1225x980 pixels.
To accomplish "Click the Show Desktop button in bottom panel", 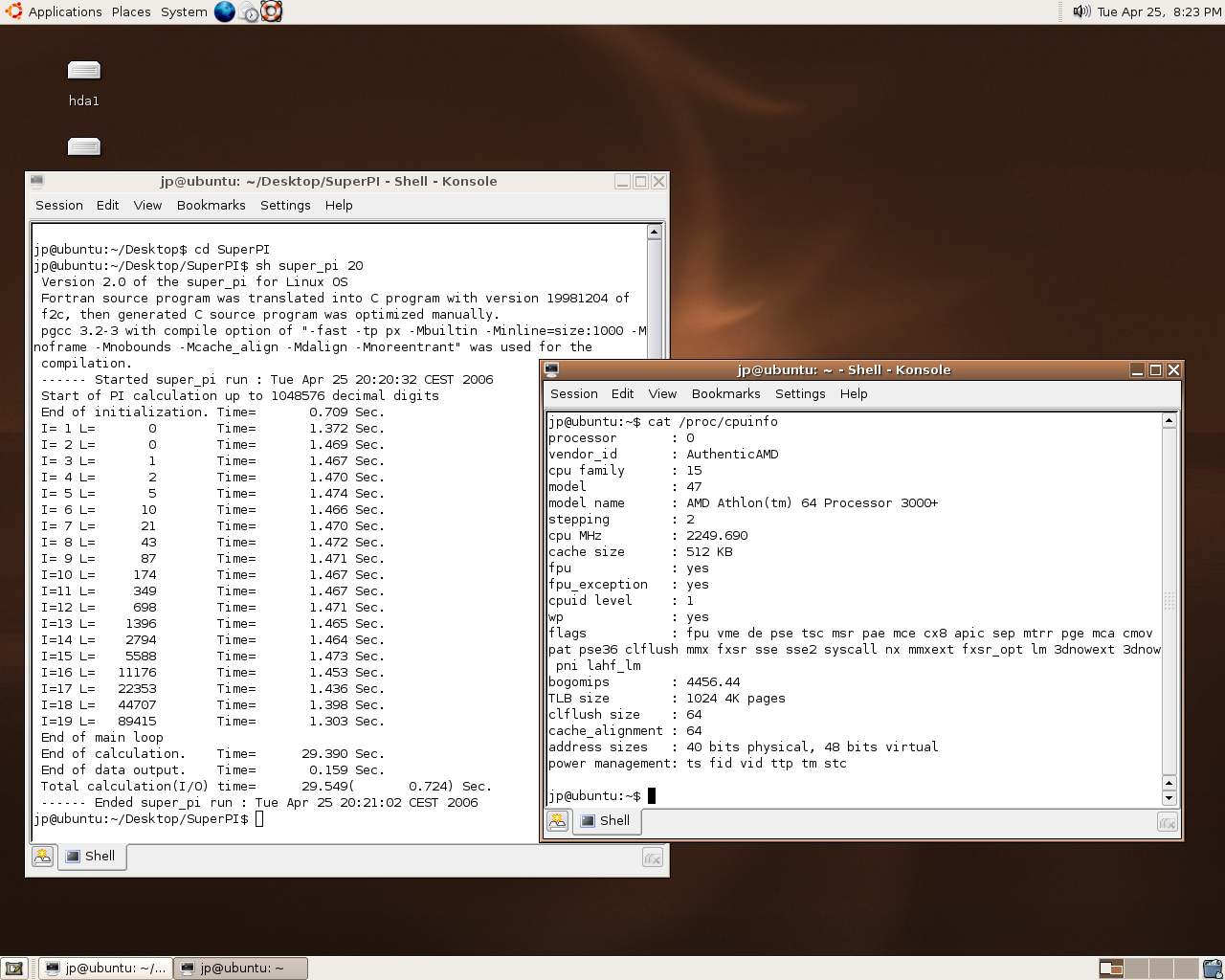I will click(x=13, y=968).
